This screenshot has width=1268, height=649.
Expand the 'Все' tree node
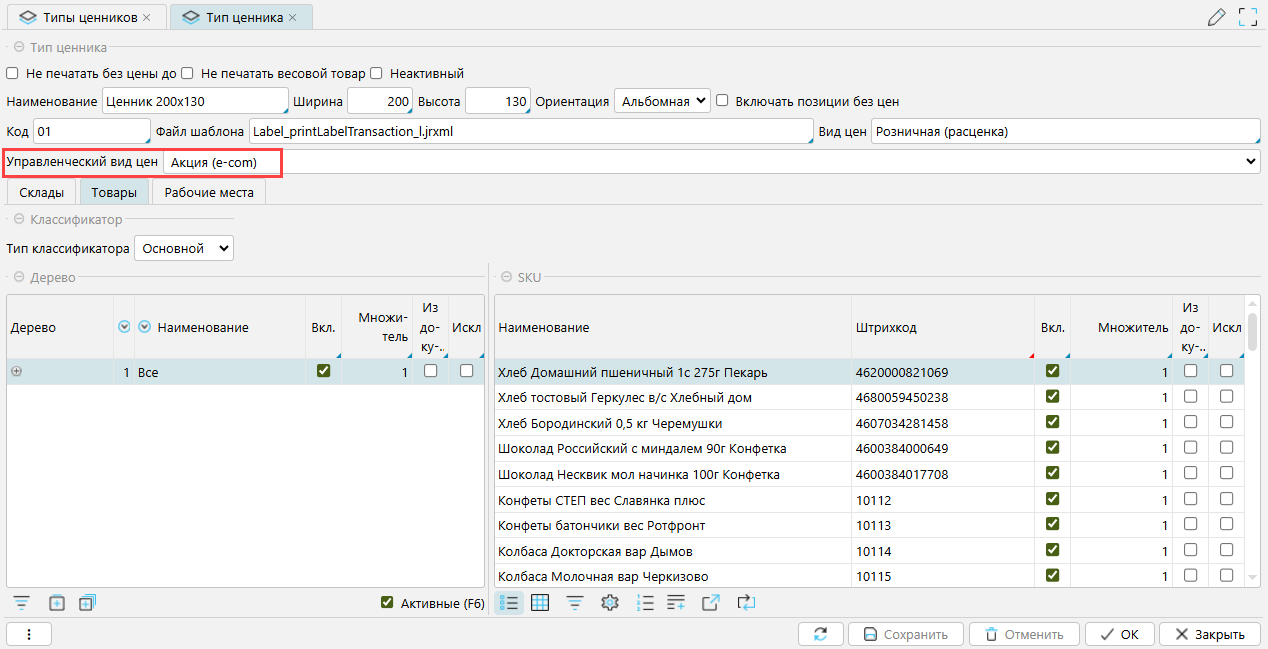pyautogui.click(x=16, y=371)
